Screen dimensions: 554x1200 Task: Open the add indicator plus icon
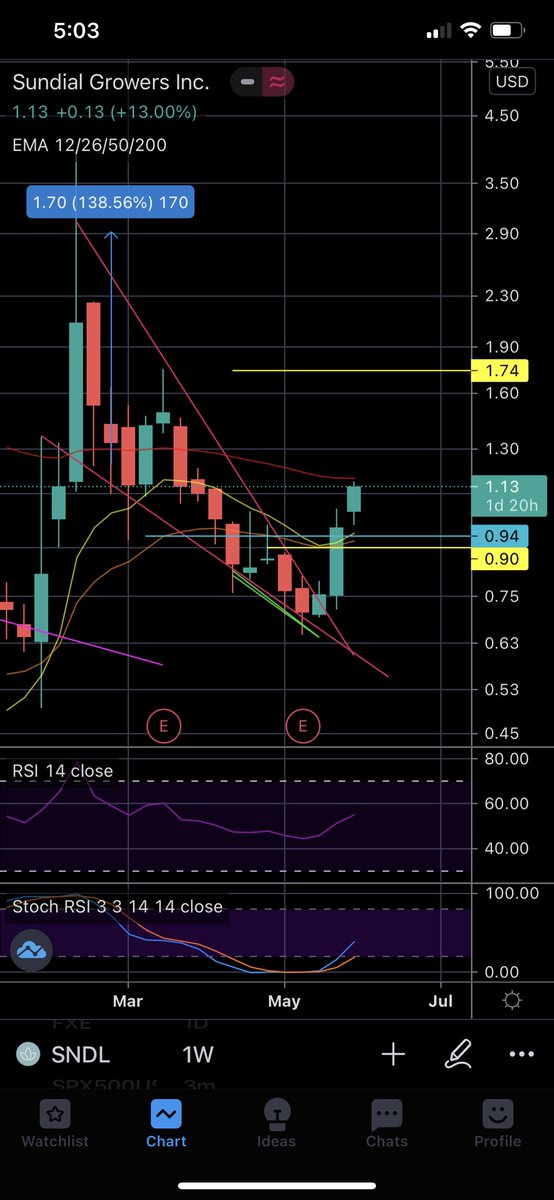pos(393,1054)
